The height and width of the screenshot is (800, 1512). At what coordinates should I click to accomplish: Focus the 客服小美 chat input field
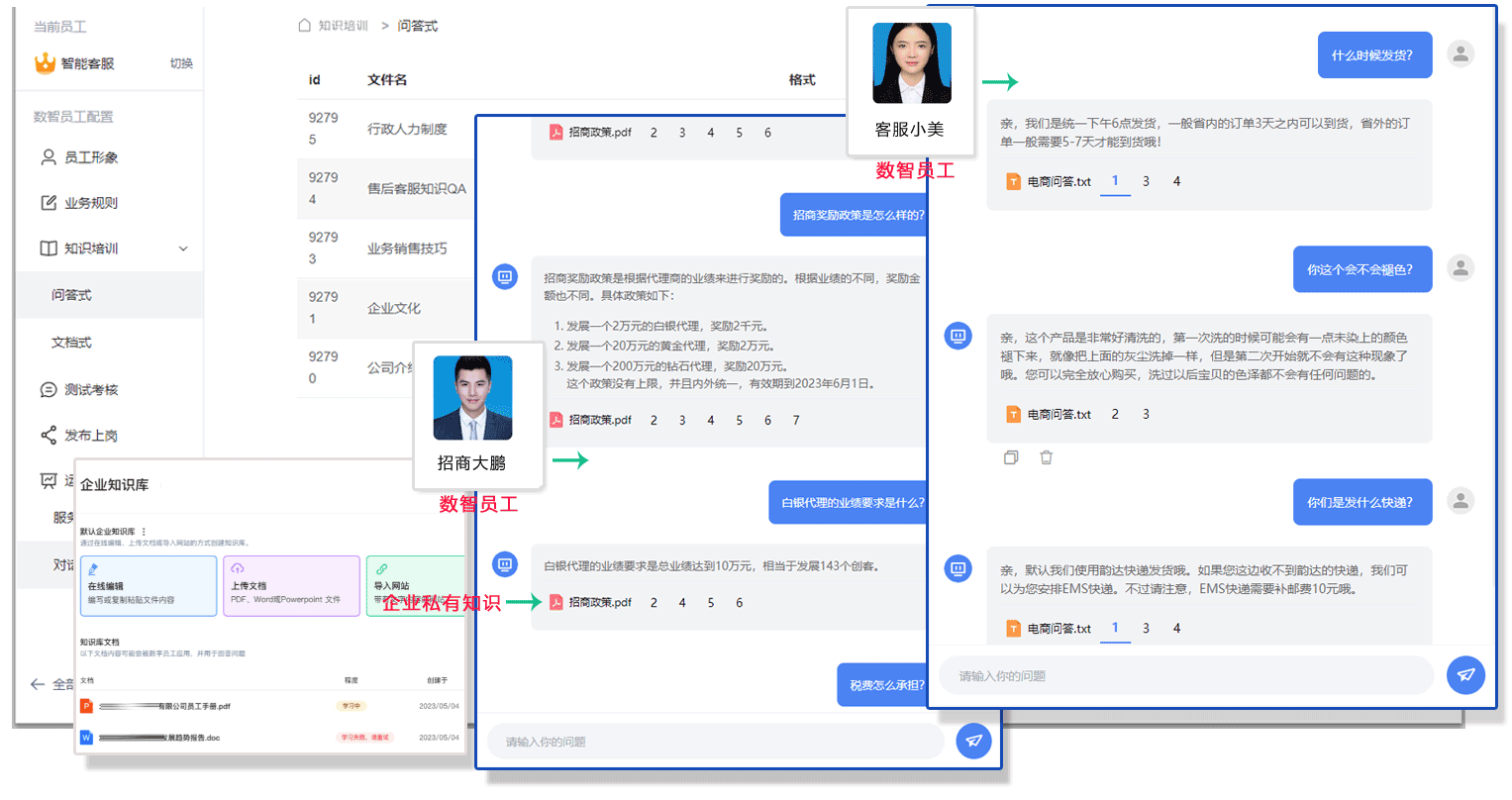1186,676
